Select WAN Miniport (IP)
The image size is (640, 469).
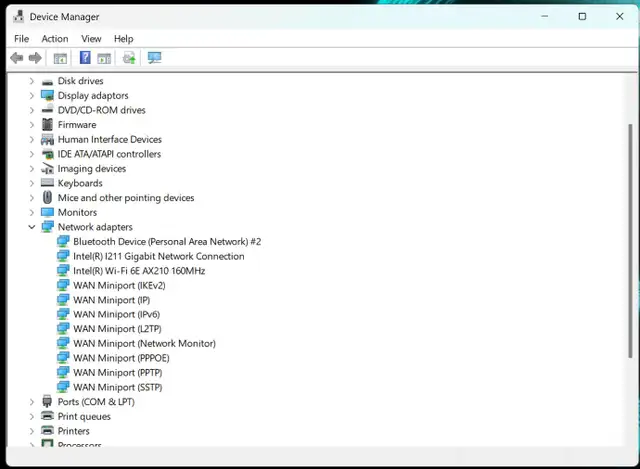point(111,300)
